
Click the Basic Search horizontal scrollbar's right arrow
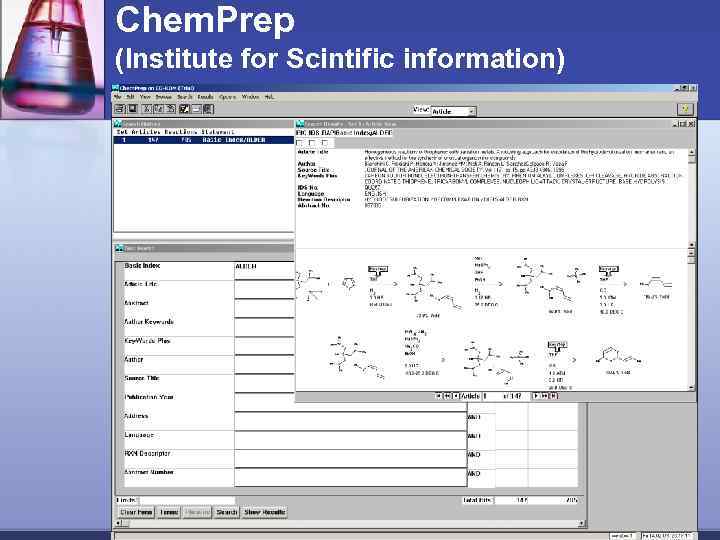[x=581, y=523]
